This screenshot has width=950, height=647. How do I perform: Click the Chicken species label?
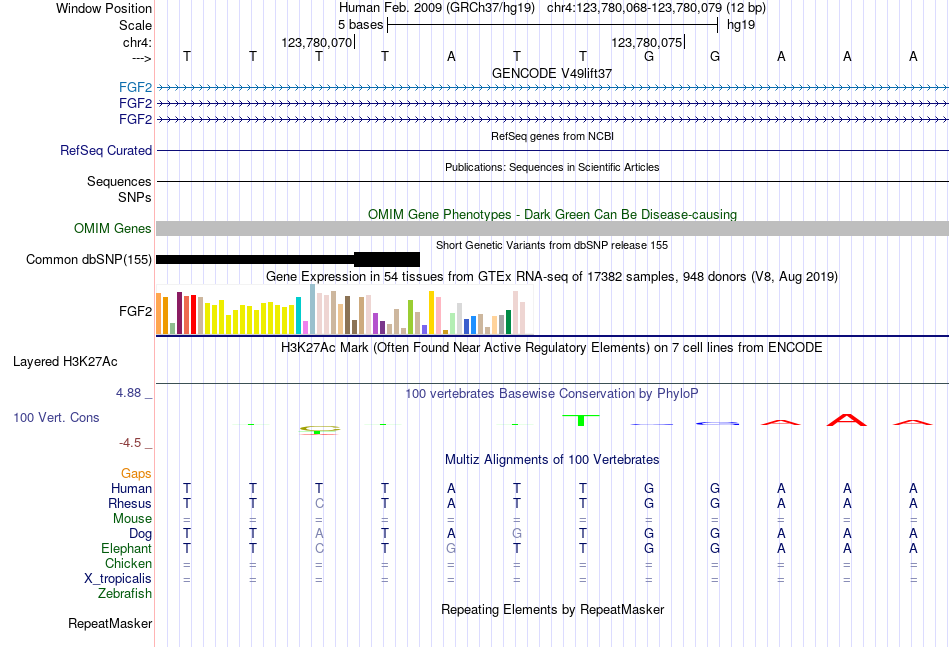(x=128, y=563)
